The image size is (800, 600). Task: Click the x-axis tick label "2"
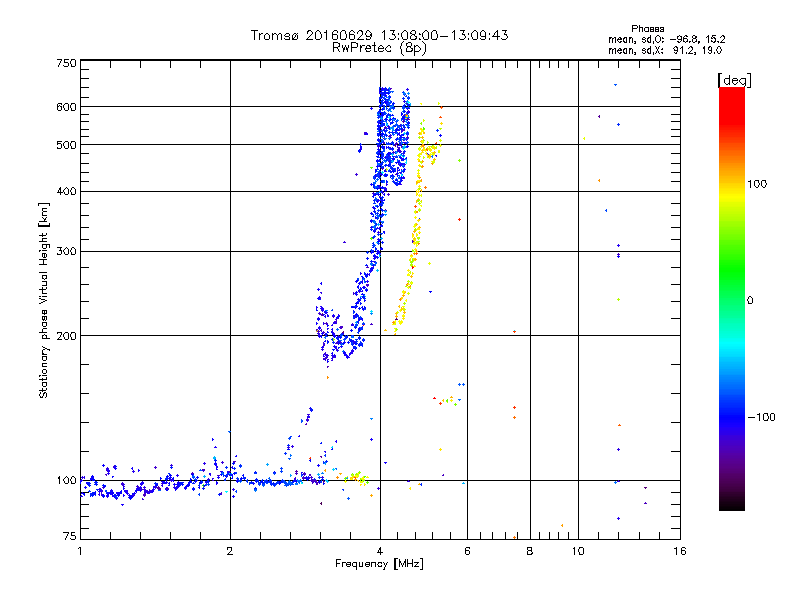pyautogui.click(x=230, y=551)
